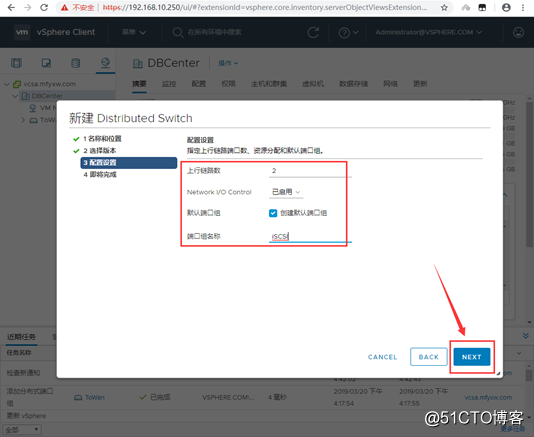This screenshot has height=437, width=534.
Task: Click the 上行链路数 number field
Action: 310,171
